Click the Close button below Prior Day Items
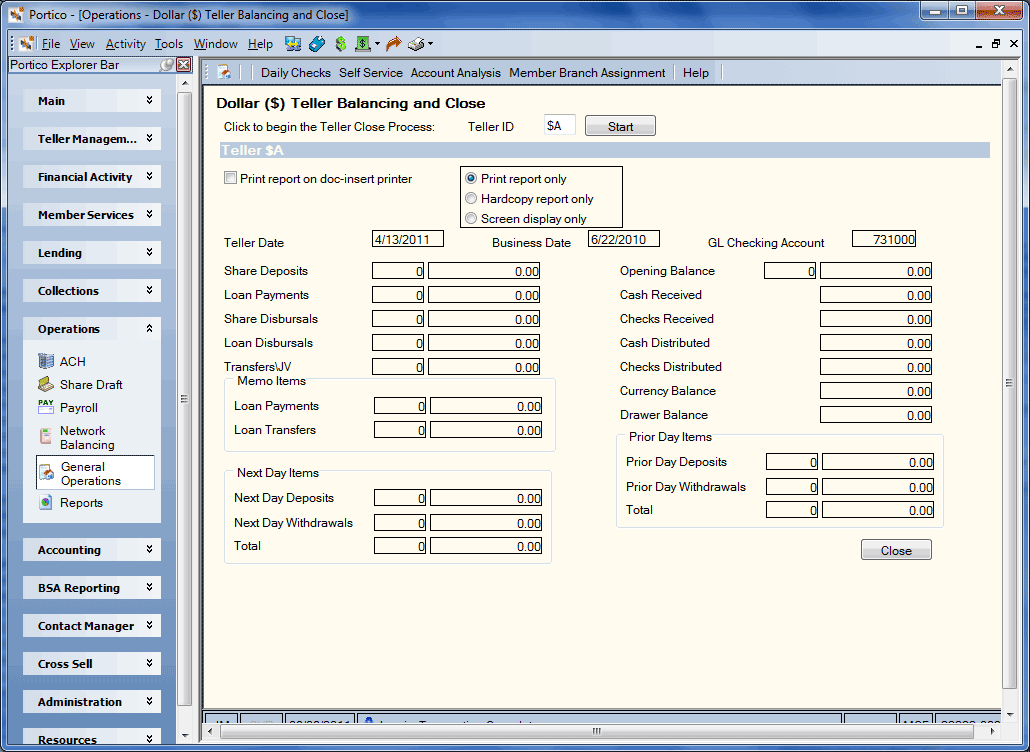Screen dimensions: 1030x752 click(x=896, y=550)
